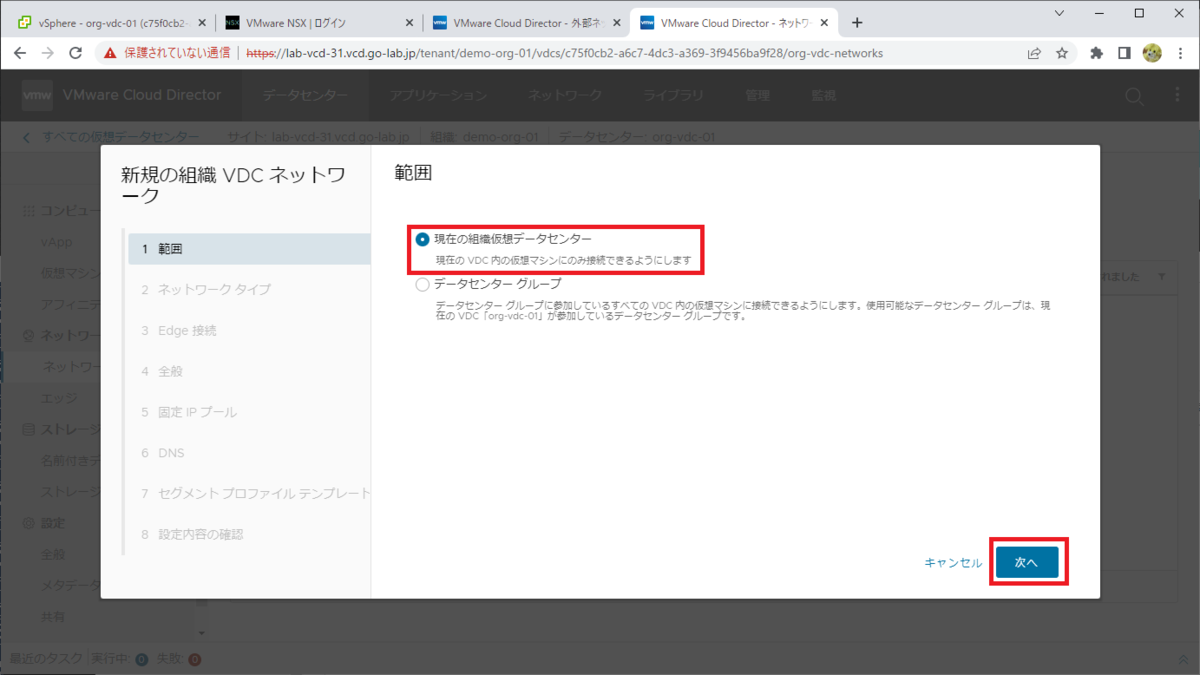
Task: Click the vmw logo in Cloud Director header
Action: 37,95
